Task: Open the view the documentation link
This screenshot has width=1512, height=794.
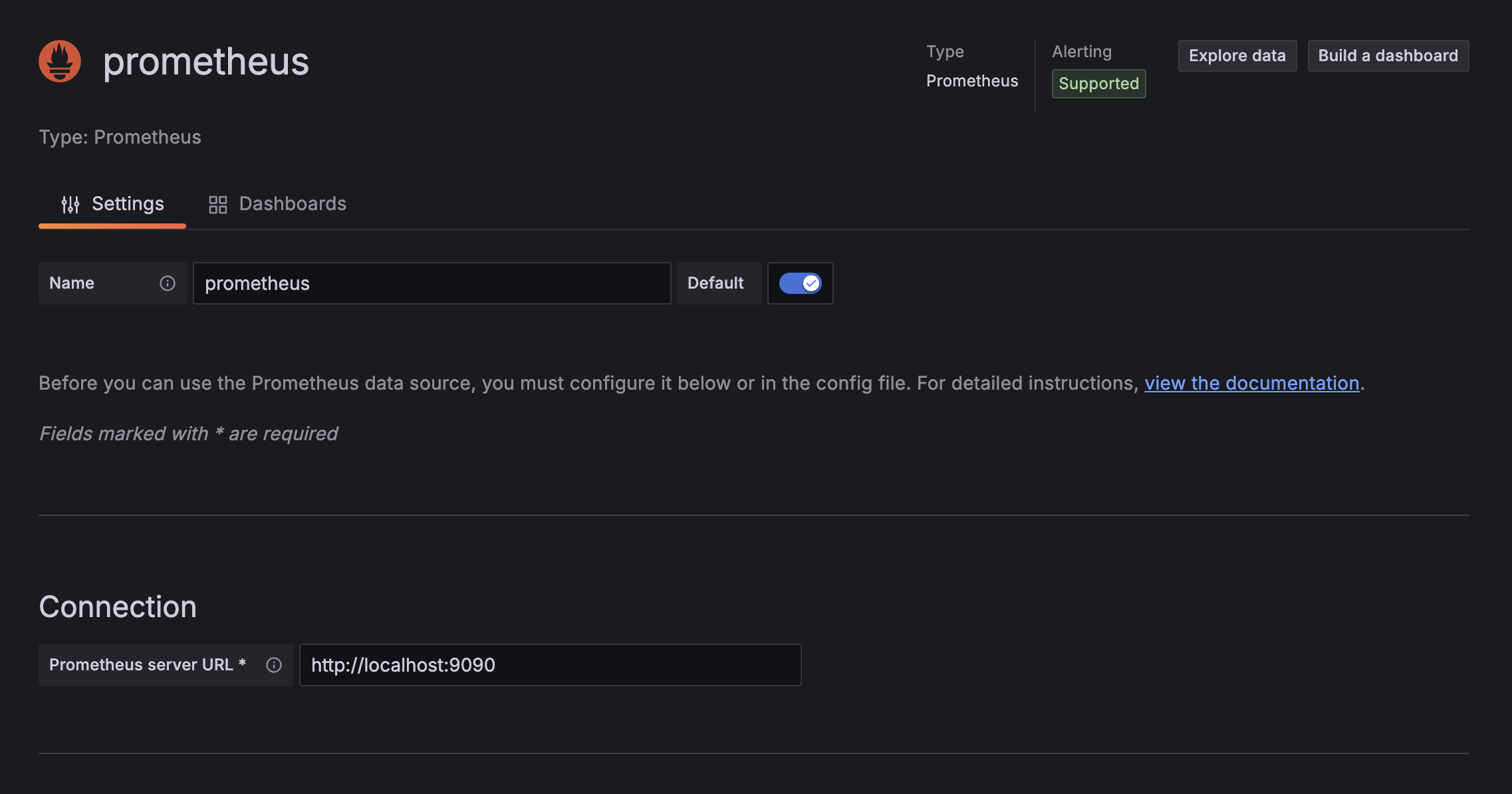Action: (x=1251, y=383)
